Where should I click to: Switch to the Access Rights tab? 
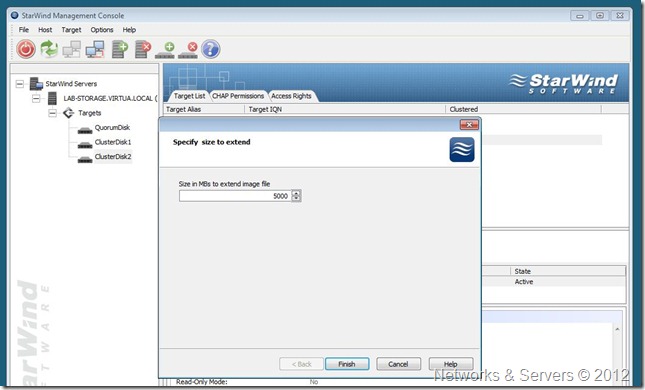click(x=291, y=96)
